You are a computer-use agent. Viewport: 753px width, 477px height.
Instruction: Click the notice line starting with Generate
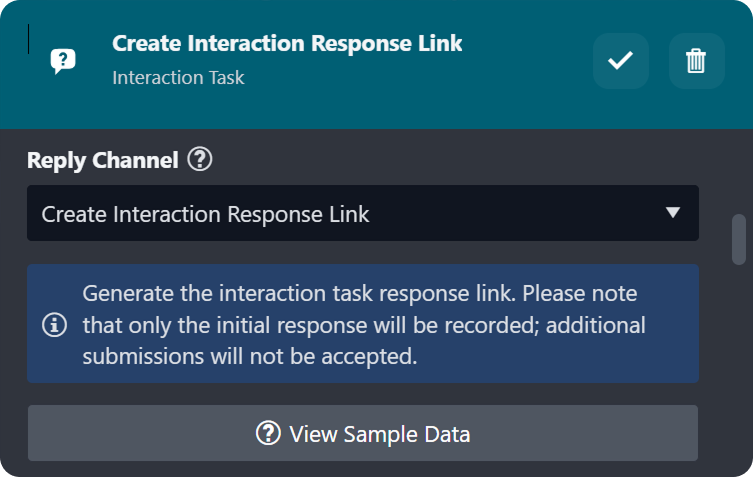click(x=360, y=295)
